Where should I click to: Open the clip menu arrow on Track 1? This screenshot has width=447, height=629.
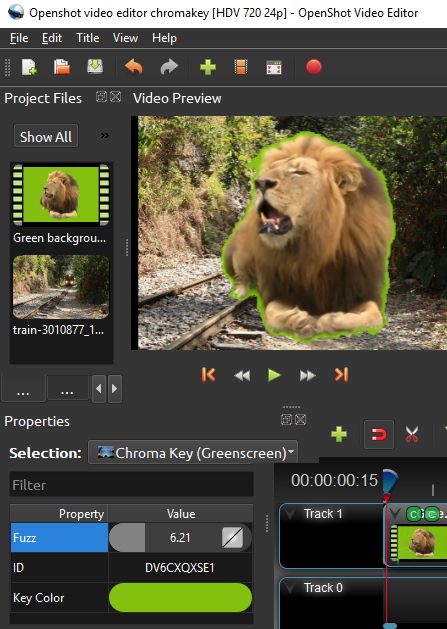click(x=396, y=513)
